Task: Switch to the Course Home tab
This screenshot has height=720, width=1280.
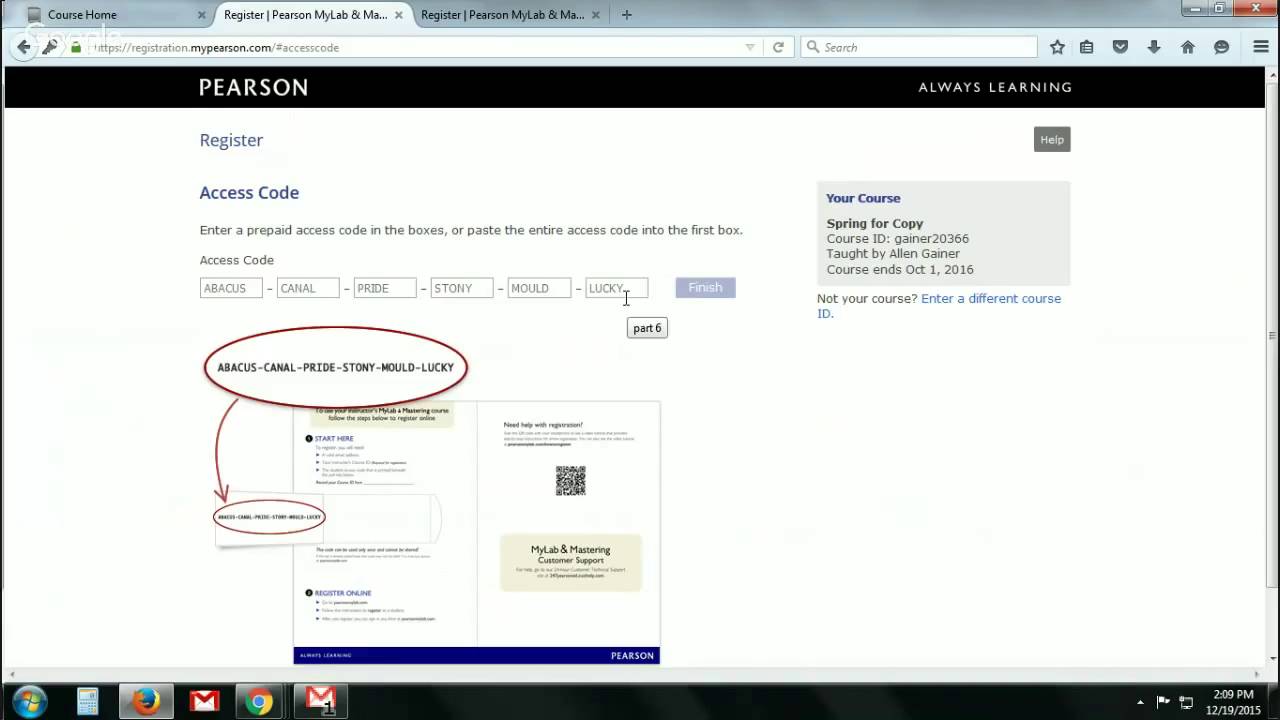Action: tap(112, 15)
